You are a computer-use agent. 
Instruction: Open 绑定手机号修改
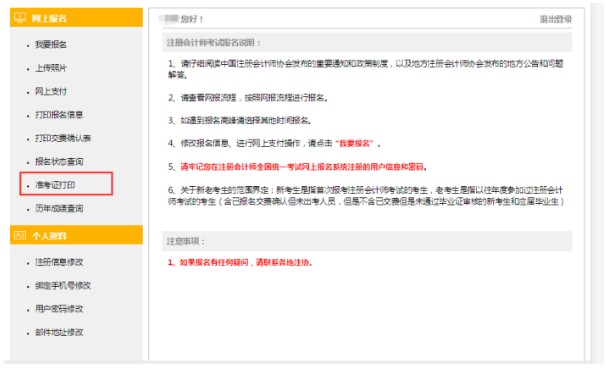point(63,286)
